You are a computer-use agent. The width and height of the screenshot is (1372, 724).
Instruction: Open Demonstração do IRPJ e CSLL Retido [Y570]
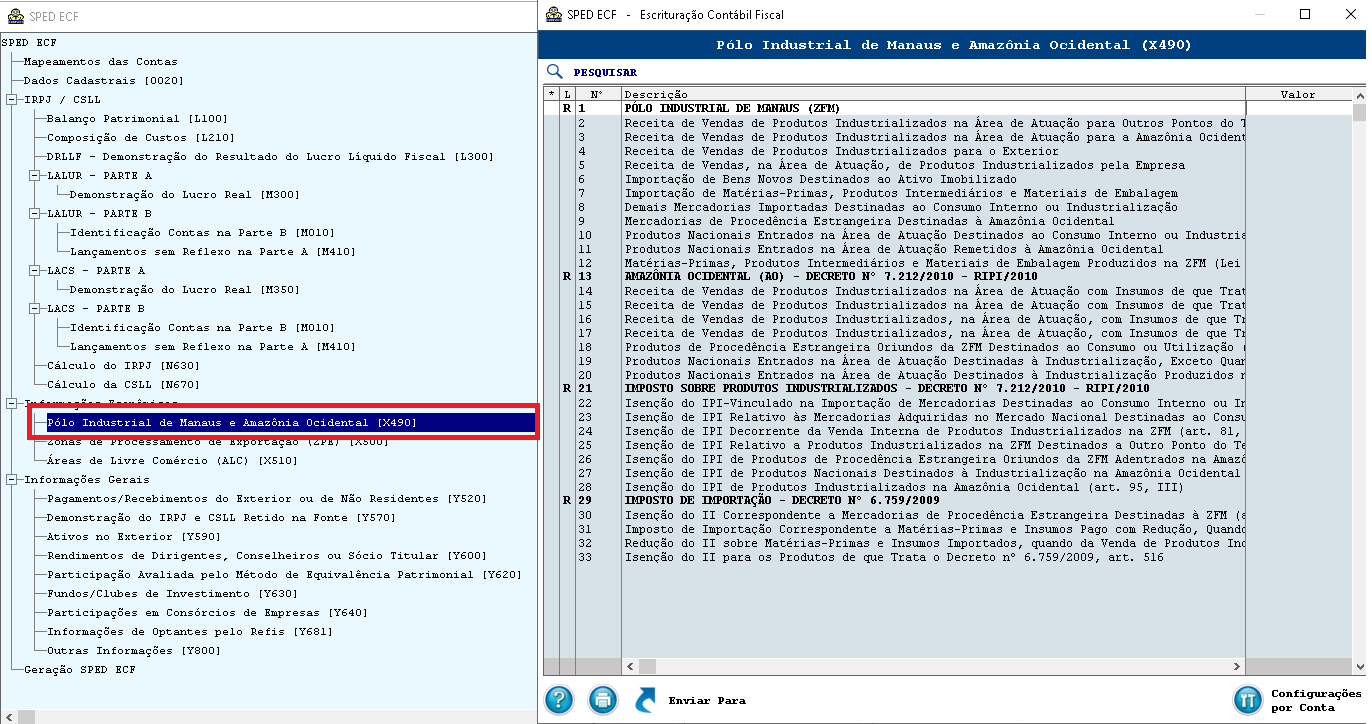[x=221, y=517]
